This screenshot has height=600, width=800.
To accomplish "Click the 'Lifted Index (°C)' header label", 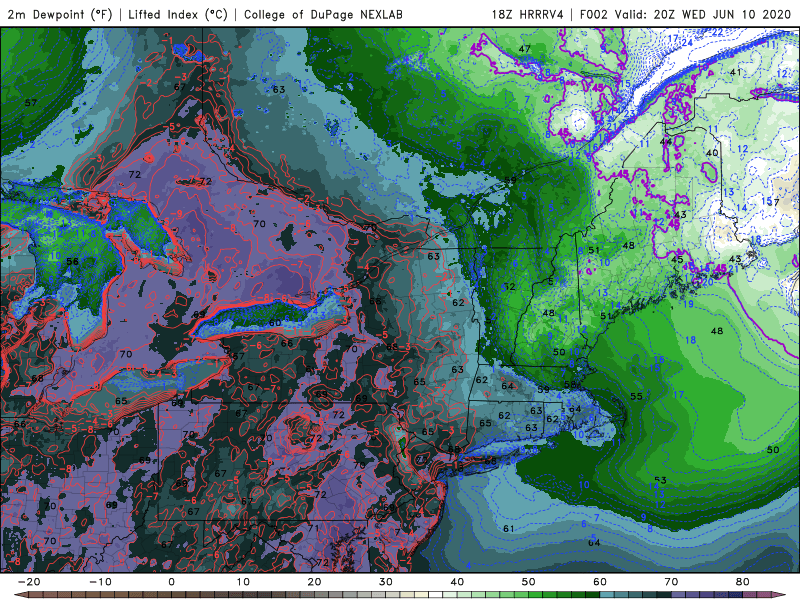I will click(x=178, y=14).
